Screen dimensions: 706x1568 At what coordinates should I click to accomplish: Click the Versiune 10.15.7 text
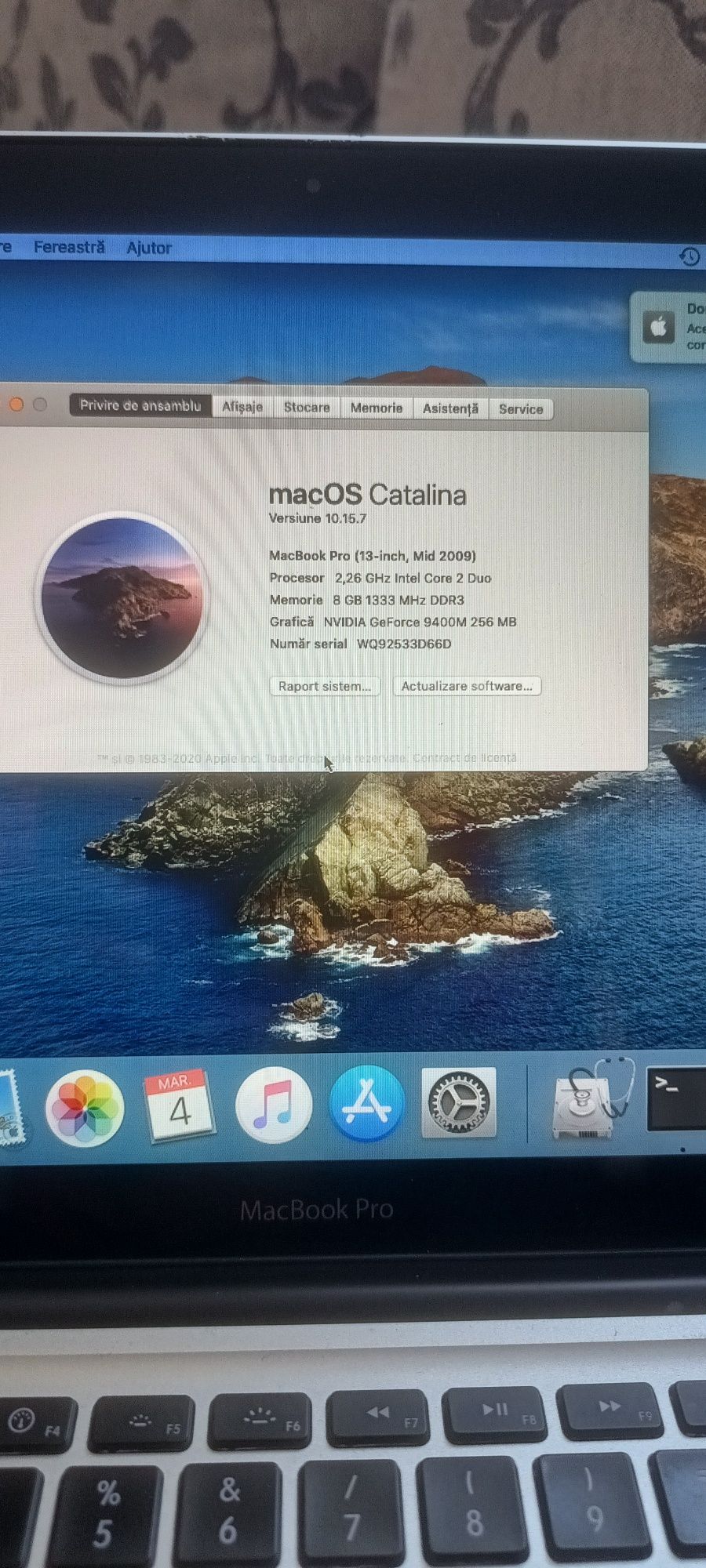pyautogui.click(x=318, y=518)
